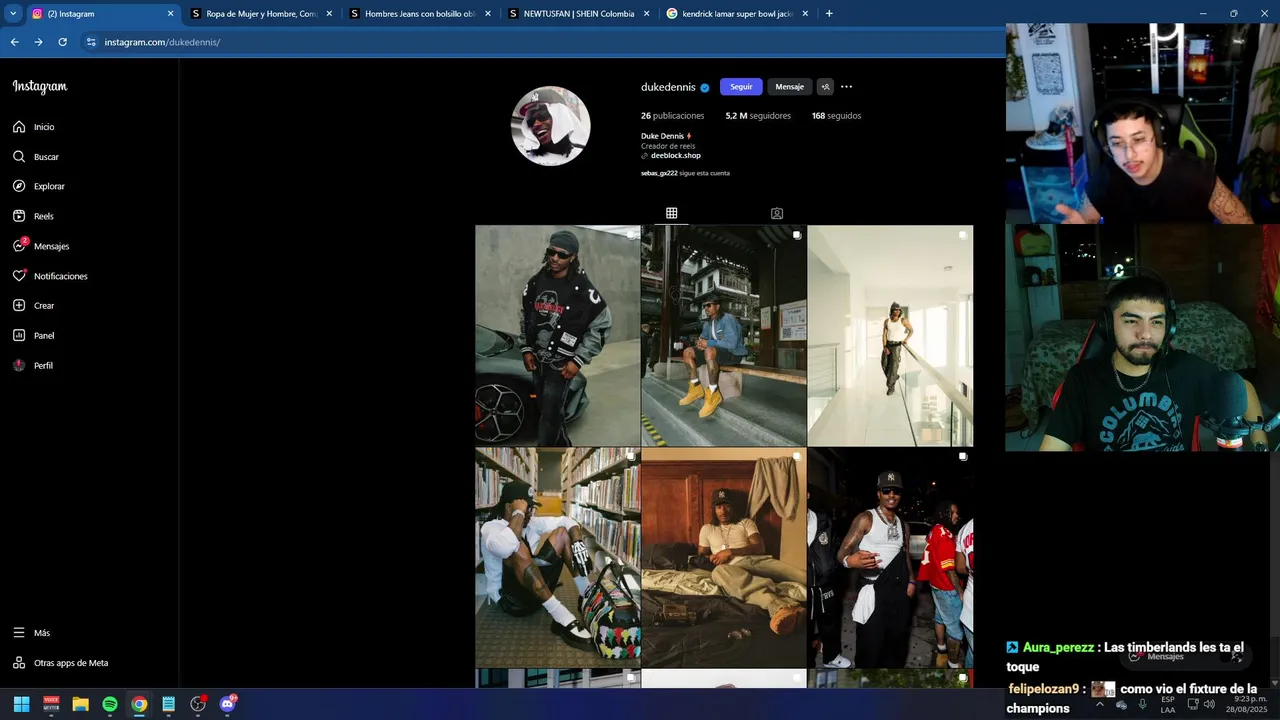Switch to the tagged photos tab
The image size is (1280, 720).
(777, 213)
